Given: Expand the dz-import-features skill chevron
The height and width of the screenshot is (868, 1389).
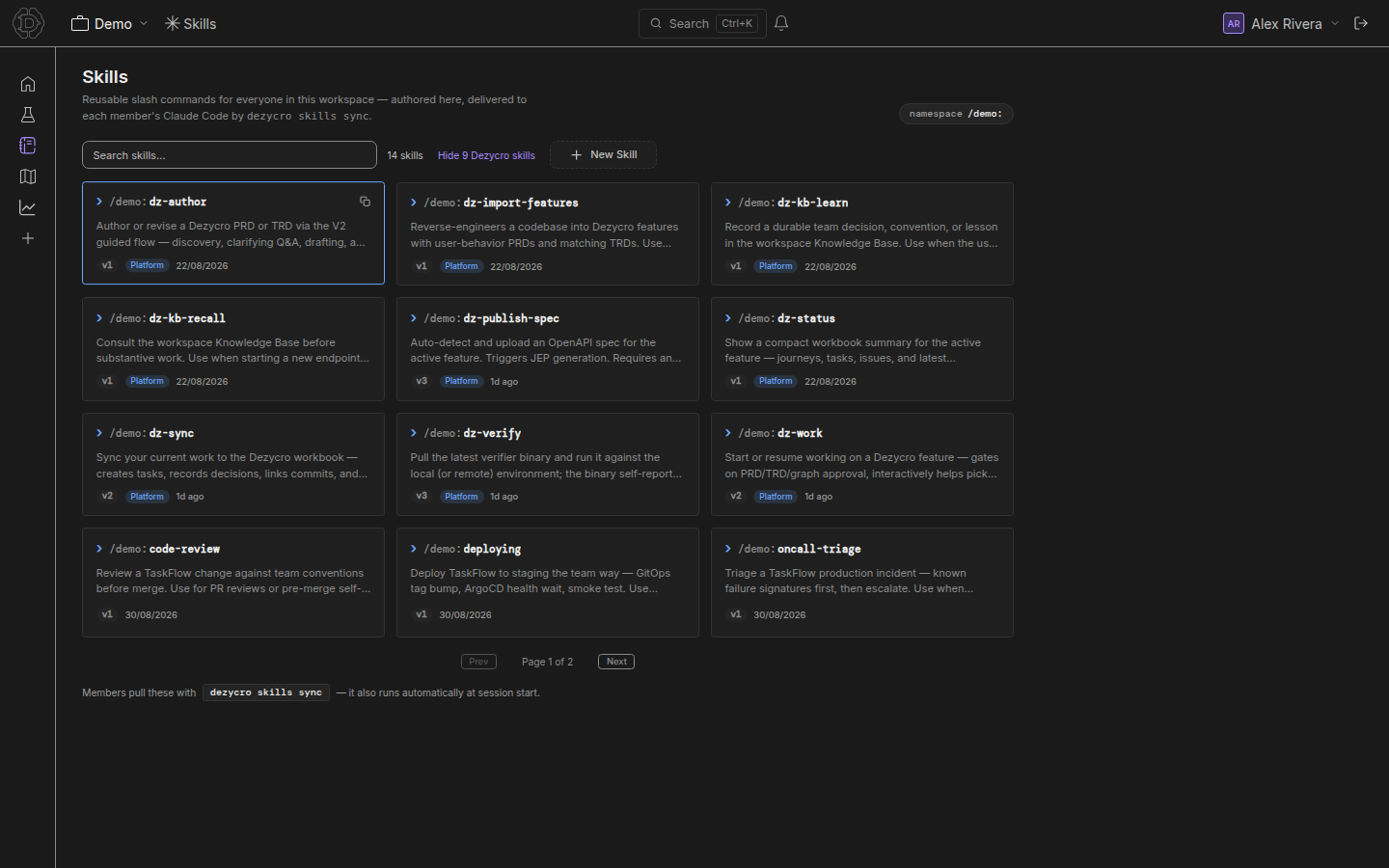Looking at the screenshot, I should click(414, 203).
